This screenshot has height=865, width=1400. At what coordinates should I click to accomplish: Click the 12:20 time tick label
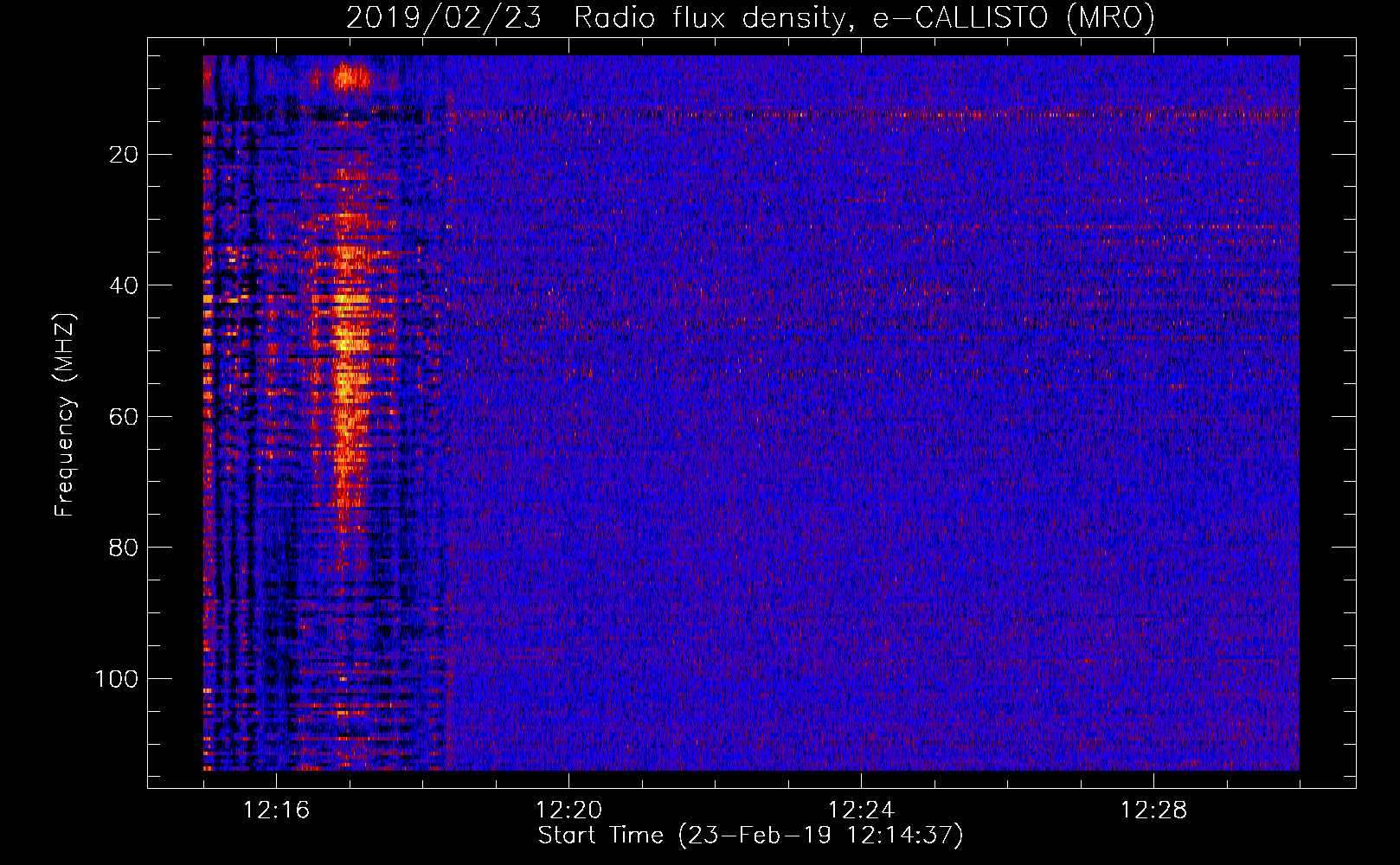(568, 811)
